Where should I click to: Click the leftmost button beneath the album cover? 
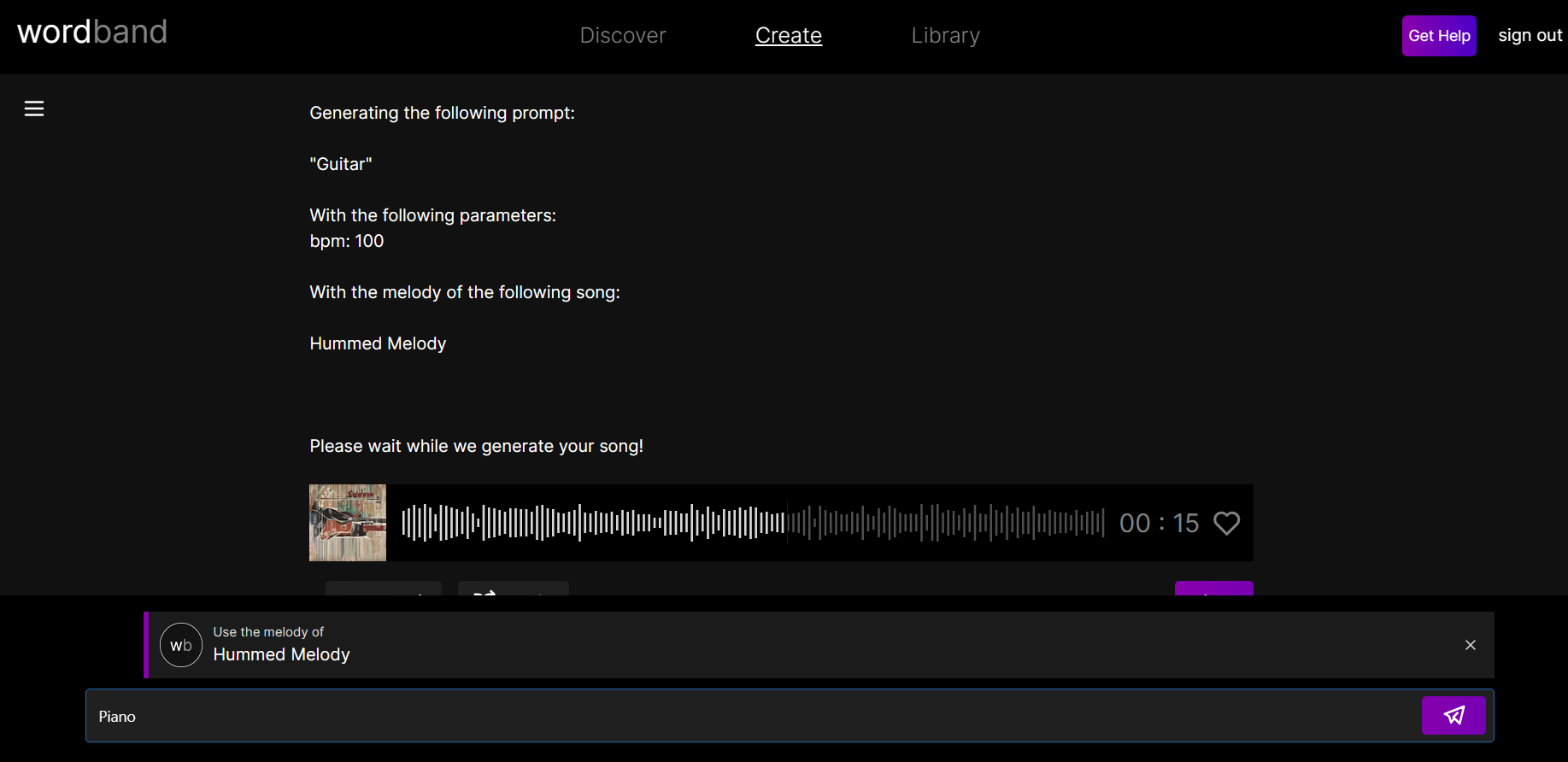pos(383,589)
